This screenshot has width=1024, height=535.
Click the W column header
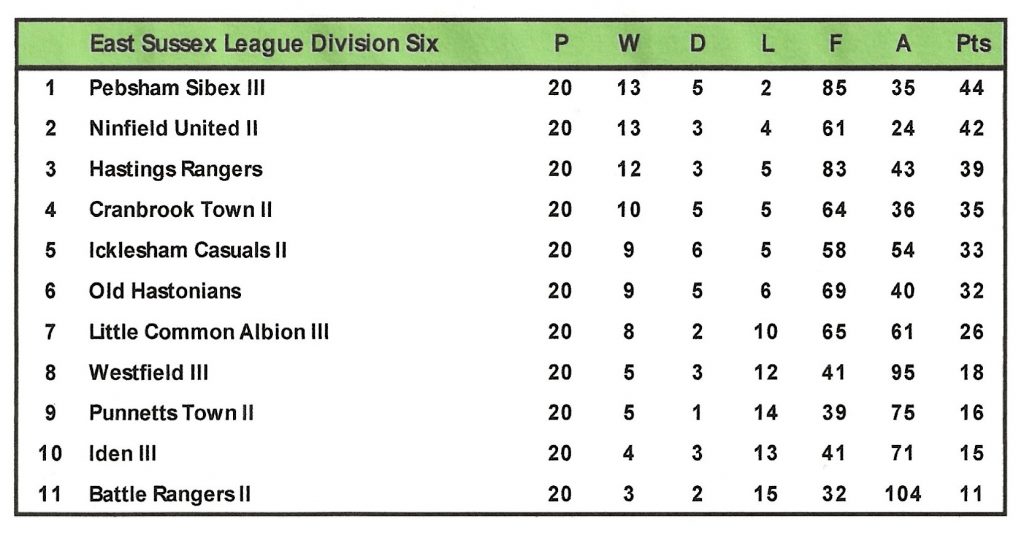(x=629, y=44)
